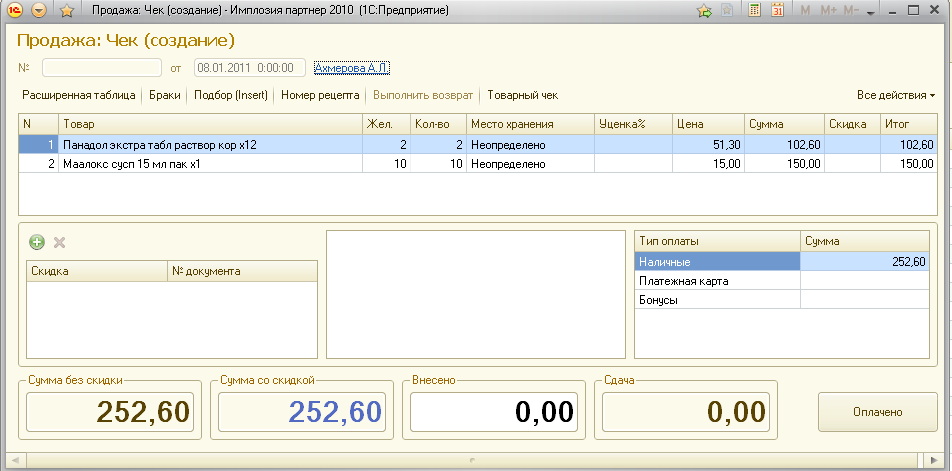
Task: Click the Скидка column header in goods table
Action: click(852, 124)
